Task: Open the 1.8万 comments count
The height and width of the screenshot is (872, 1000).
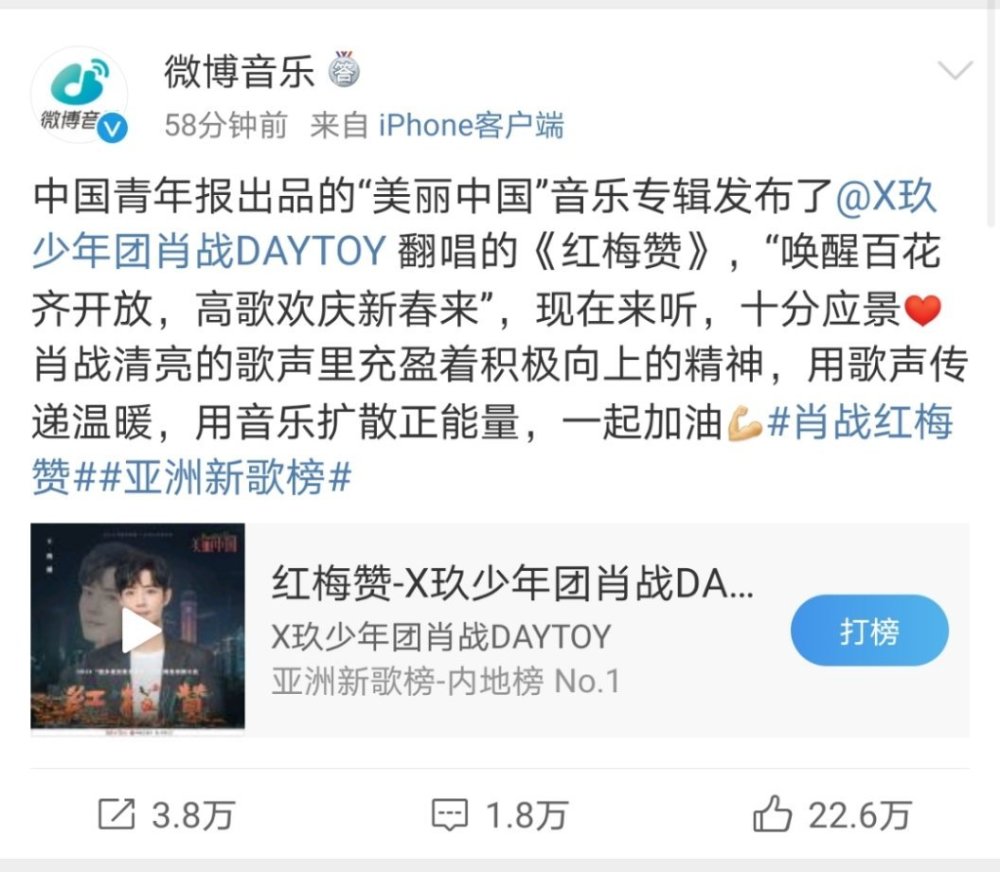Action: pos(527,815)
